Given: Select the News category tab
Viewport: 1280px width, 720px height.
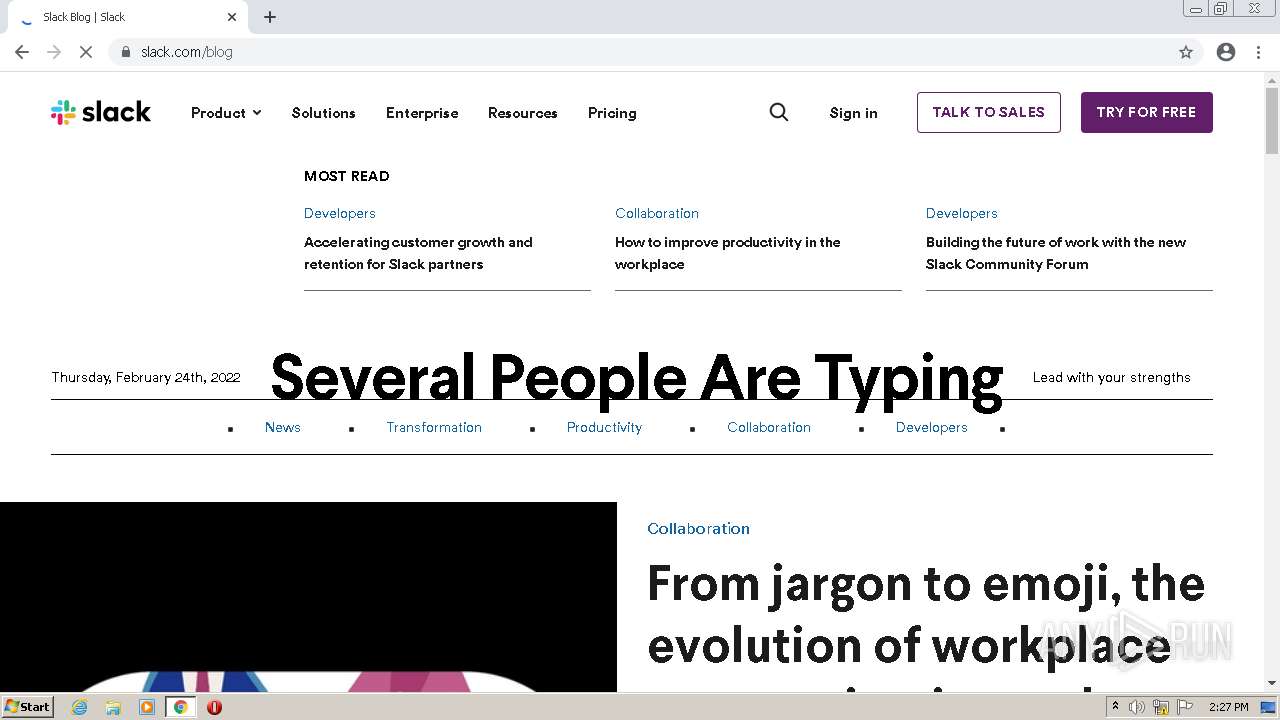Looking at the screenshot, I should (283, 427).
